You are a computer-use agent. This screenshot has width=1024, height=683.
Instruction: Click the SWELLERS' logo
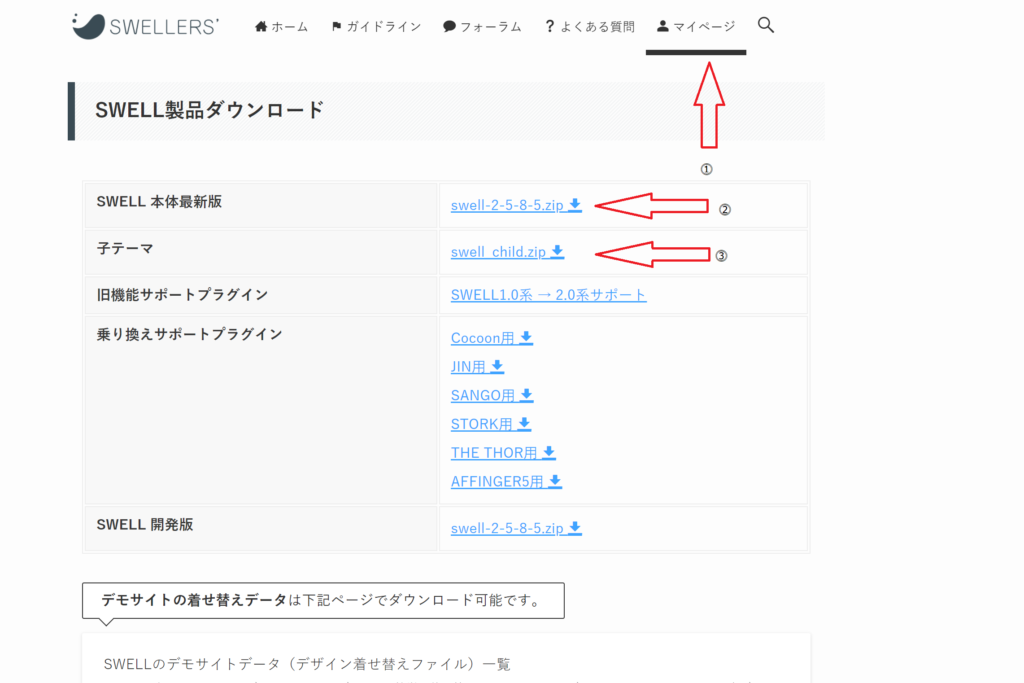click(146, 26)
